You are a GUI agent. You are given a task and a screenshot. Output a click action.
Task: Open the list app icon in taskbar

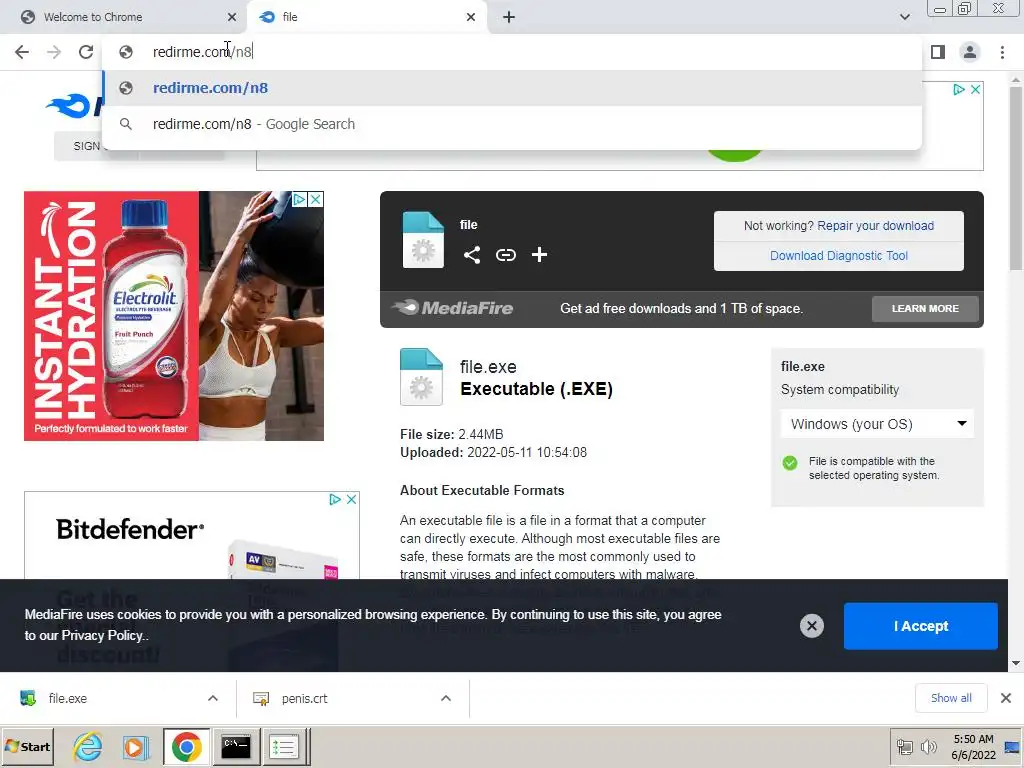pos(283,746)
